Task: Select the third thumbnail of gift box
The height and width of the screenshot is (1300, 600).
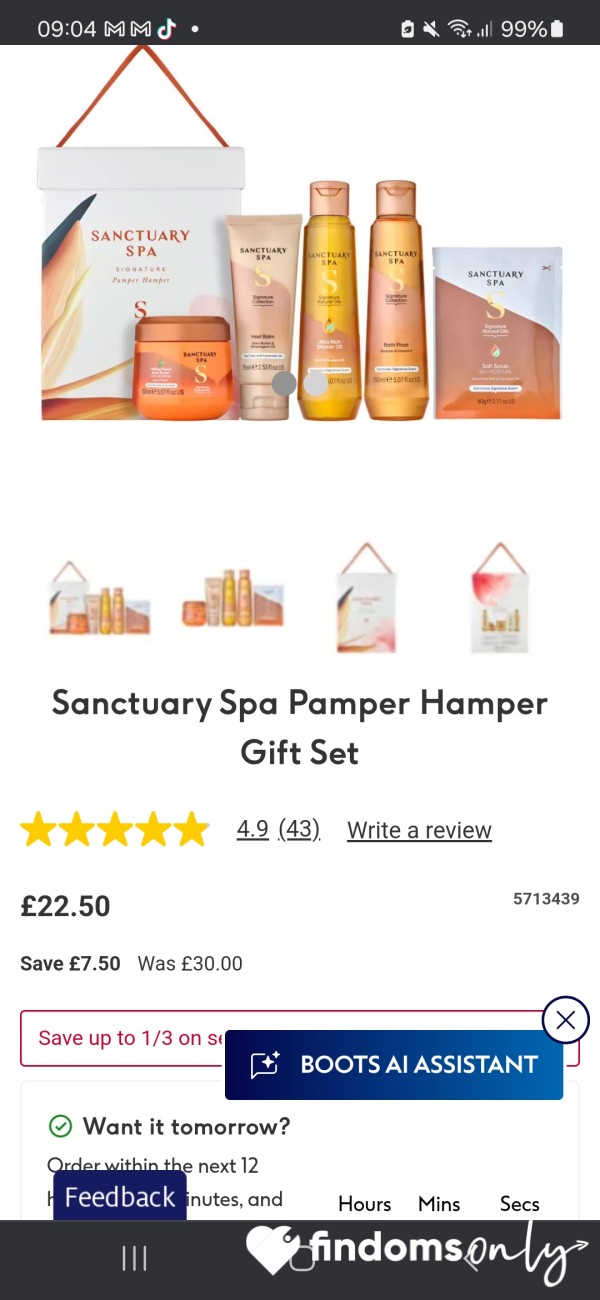Action: click(366, 598)
